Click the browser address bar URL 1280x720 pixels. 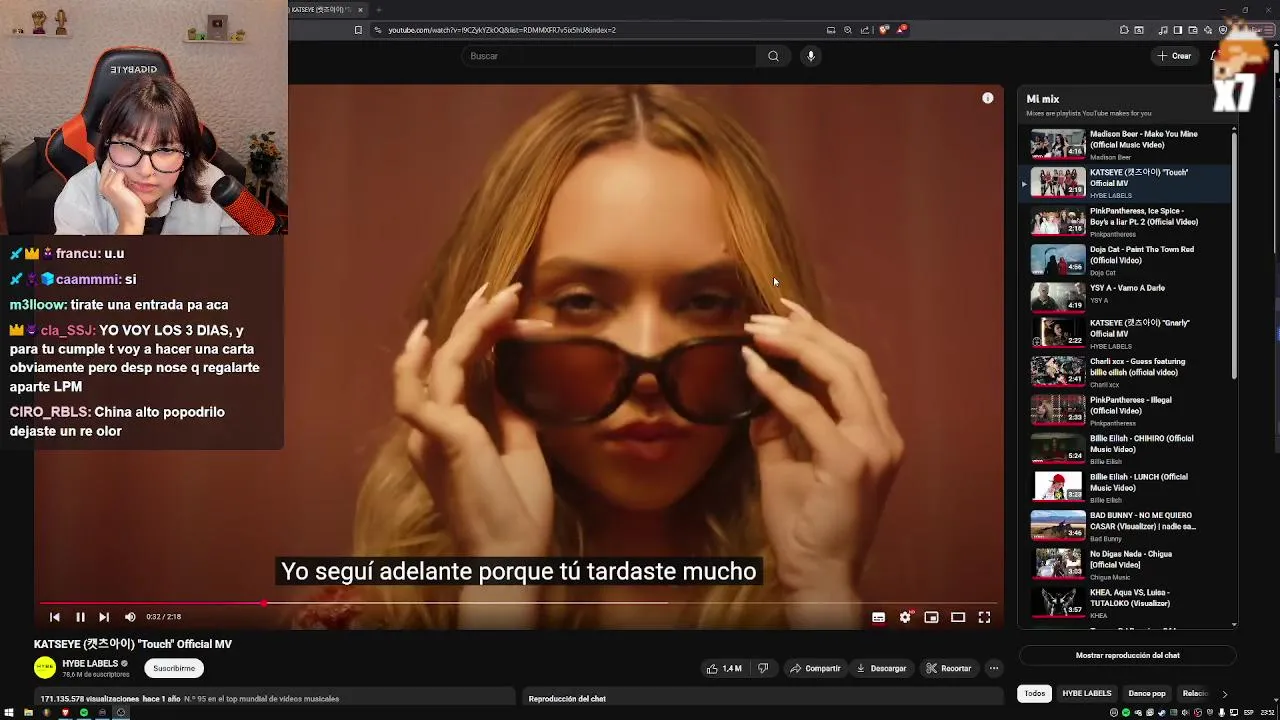[x=502, y=30]
